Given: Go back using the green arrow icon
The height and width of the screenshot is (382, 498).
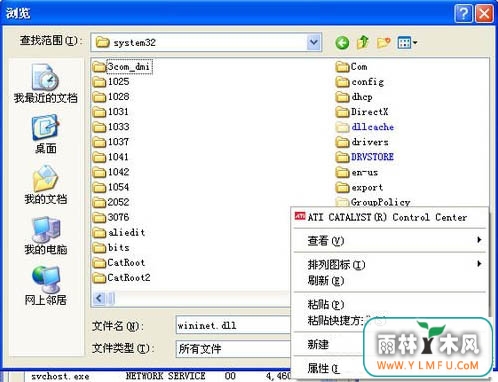Looking at the screenshot, I should 342,43.
